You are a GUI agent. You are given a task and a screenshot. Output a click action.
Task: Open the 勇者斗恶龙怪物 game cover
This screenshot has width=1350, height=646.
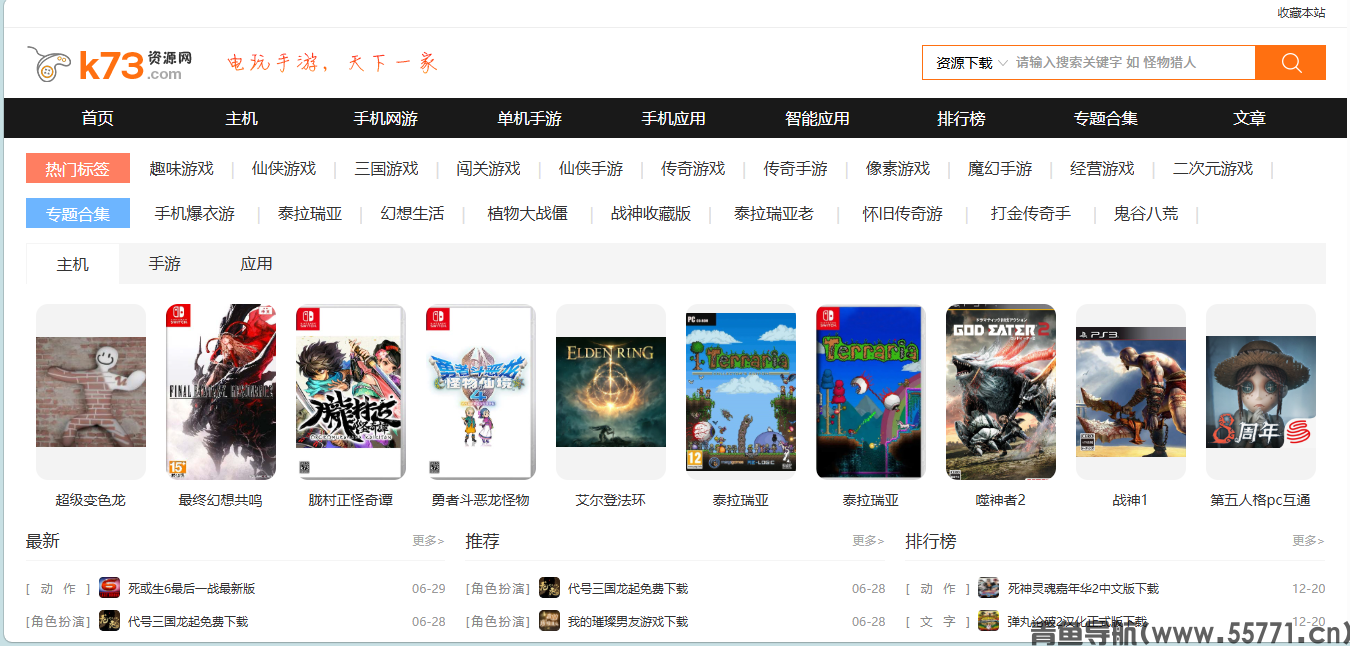click(x=481, y=392)
